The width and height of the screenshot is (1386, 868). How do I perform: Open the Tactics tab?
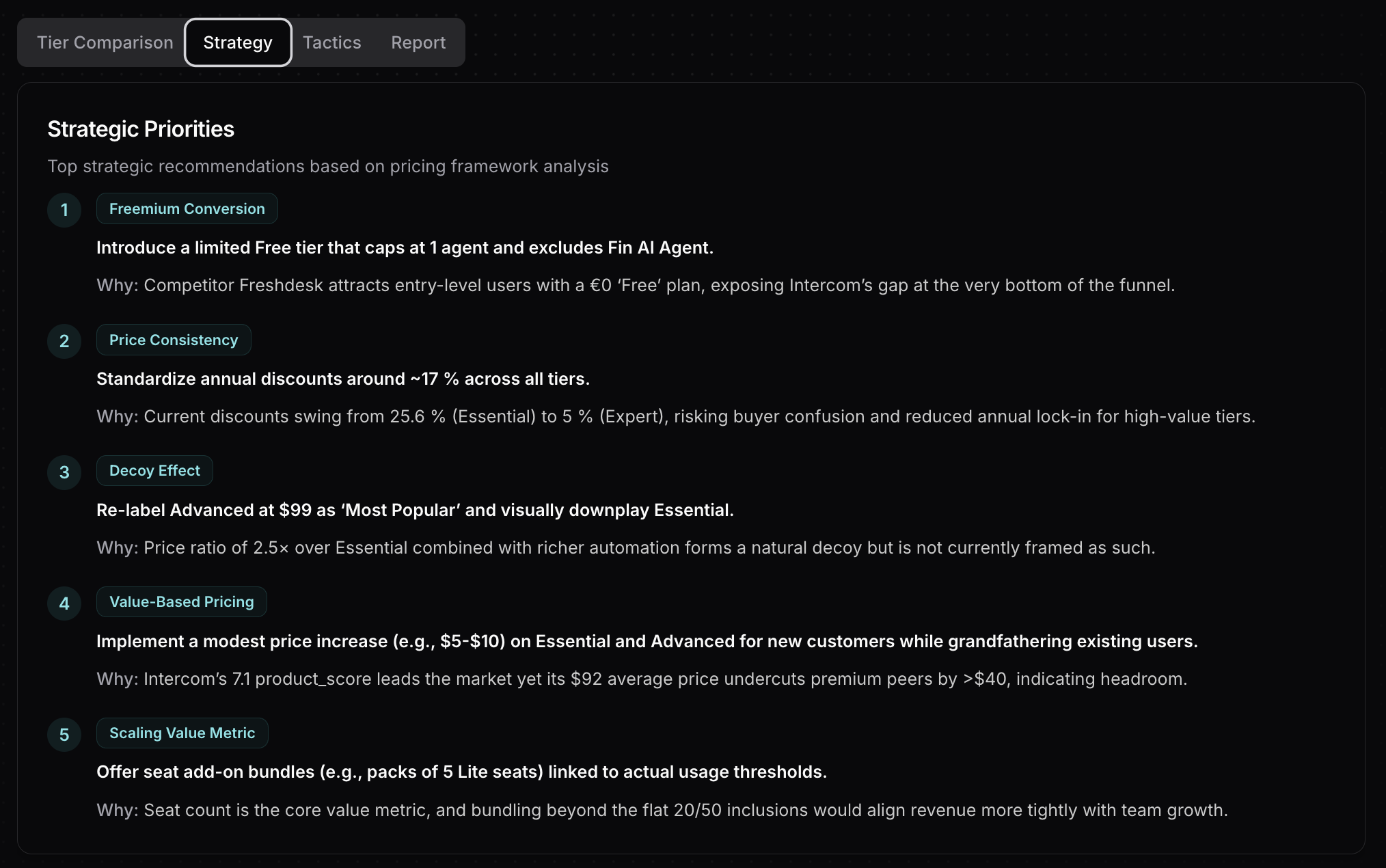click(x=331, y=42)
